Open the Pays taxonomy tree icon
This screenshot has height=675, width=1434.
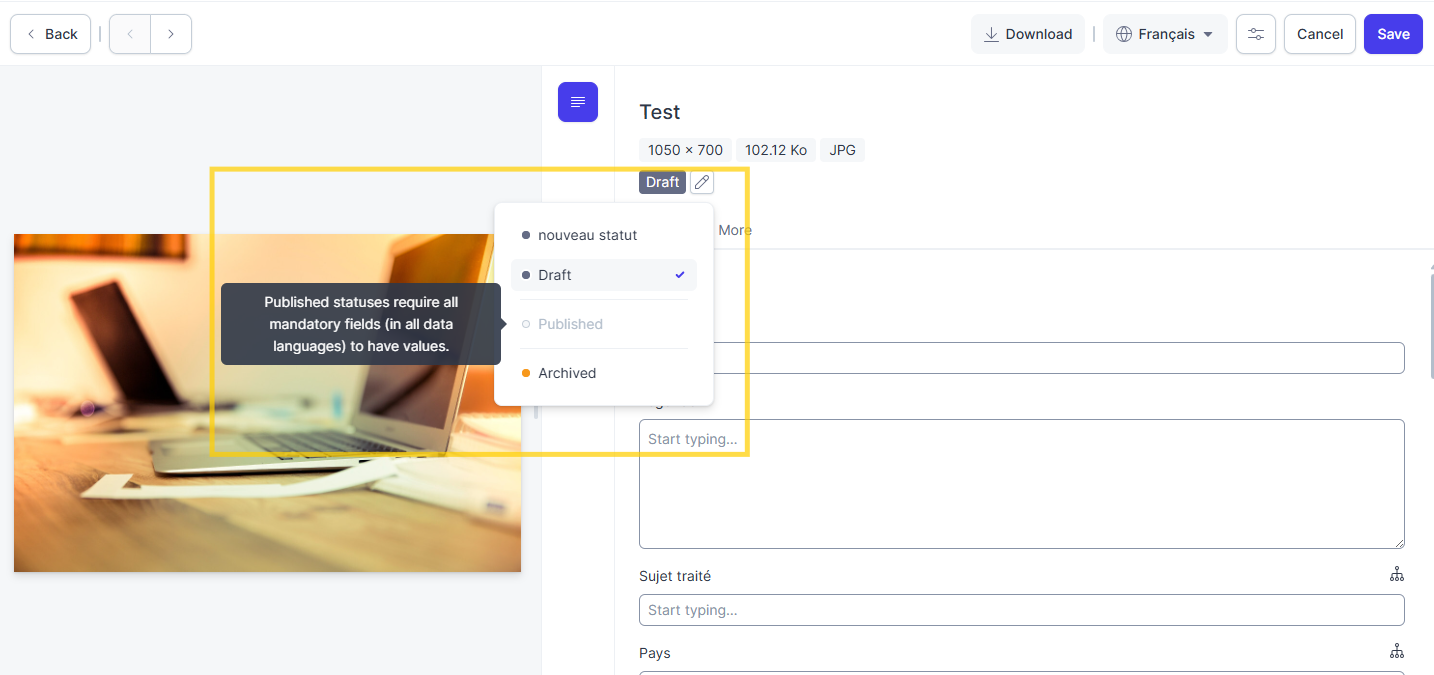tap(1396, 652)
